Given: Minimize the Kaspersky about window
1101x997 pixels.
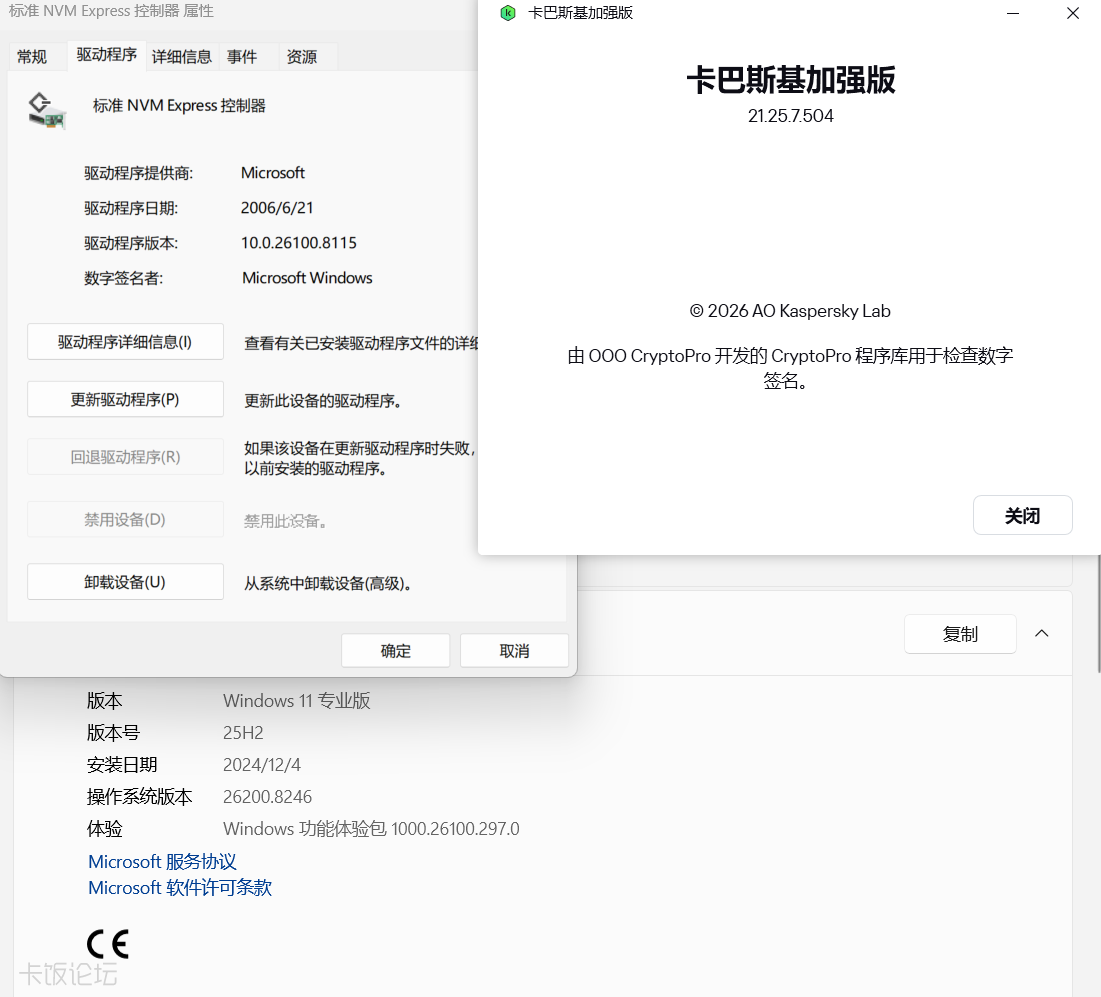Looking at the screenshot, I should (1013, 13).
